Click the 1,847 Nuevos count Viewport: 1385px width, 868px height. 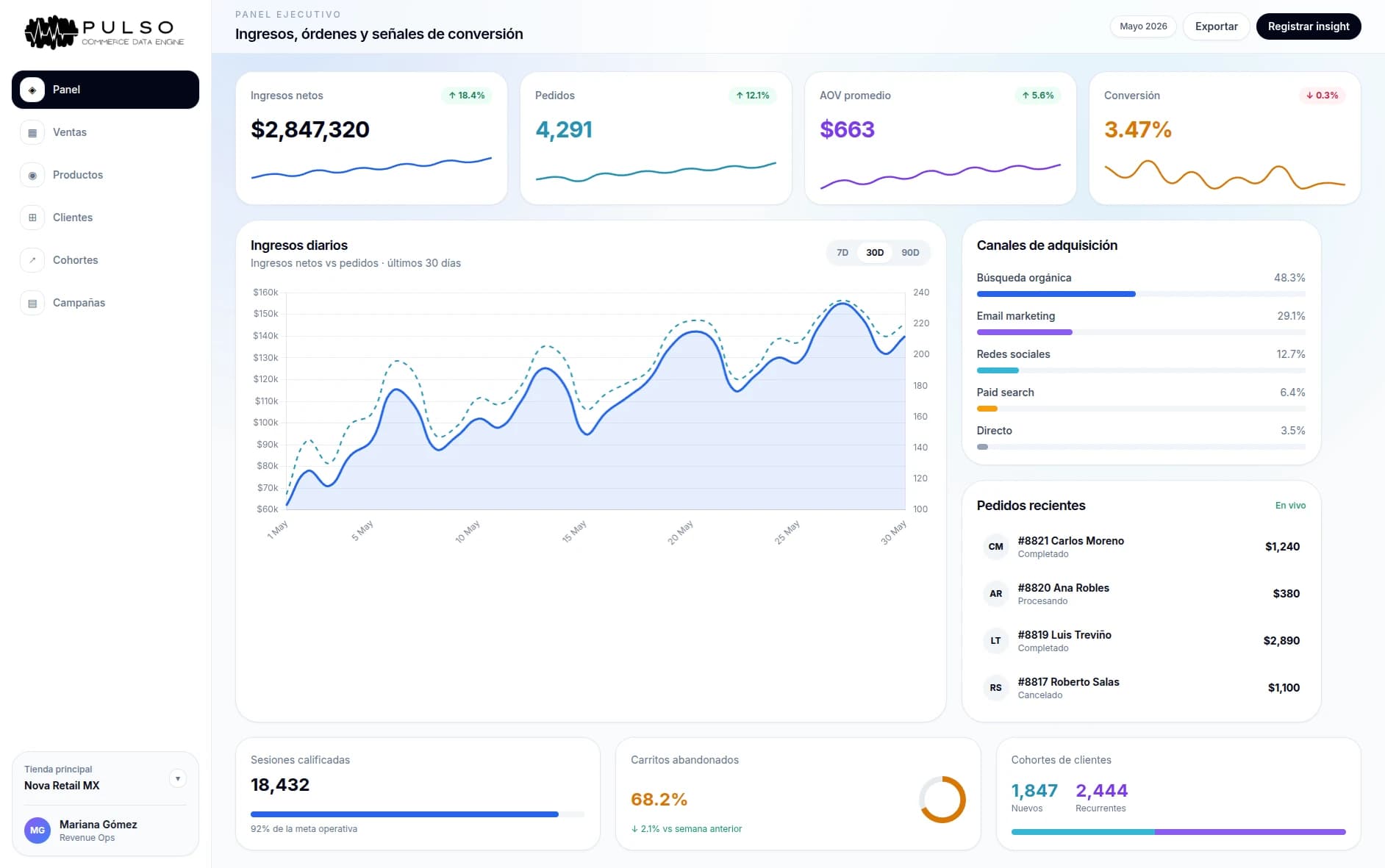(1034, 791)
